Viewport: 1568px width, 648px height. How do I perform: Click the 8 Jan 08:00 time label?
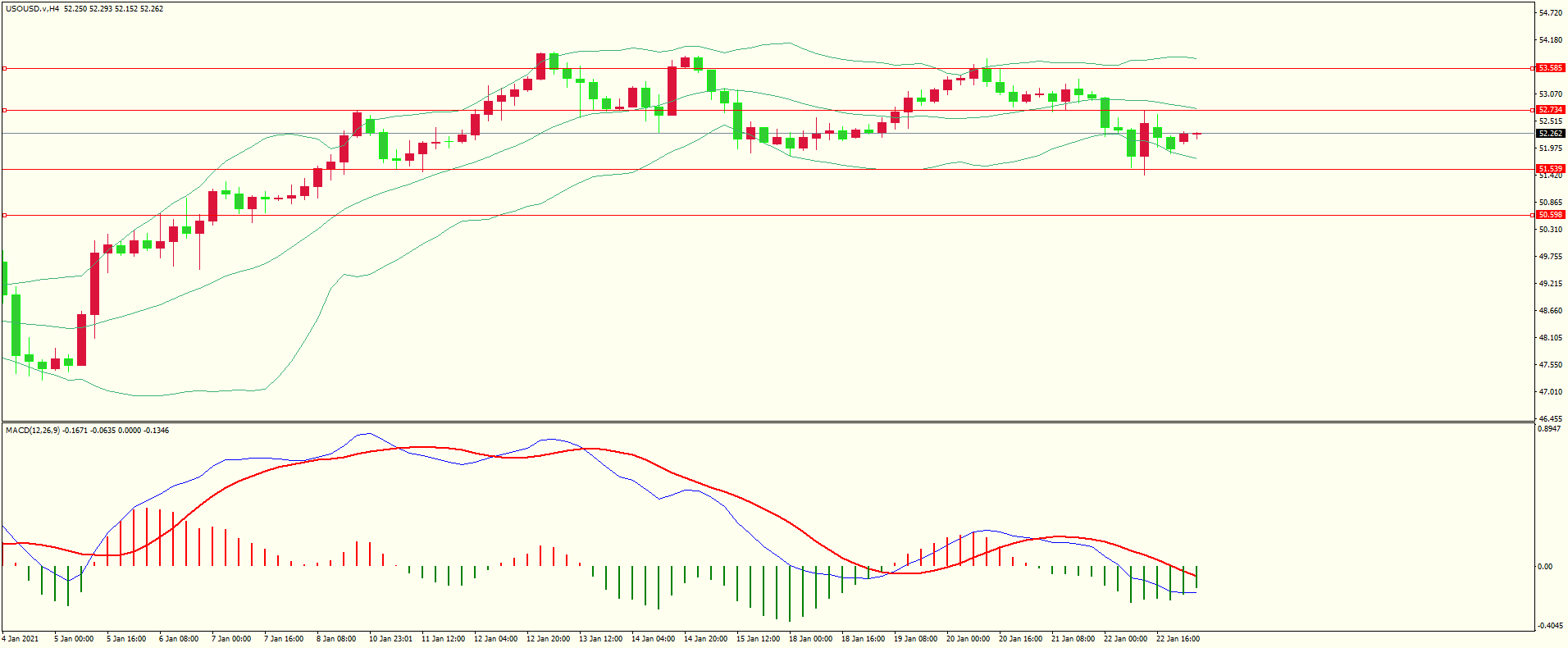336,639
